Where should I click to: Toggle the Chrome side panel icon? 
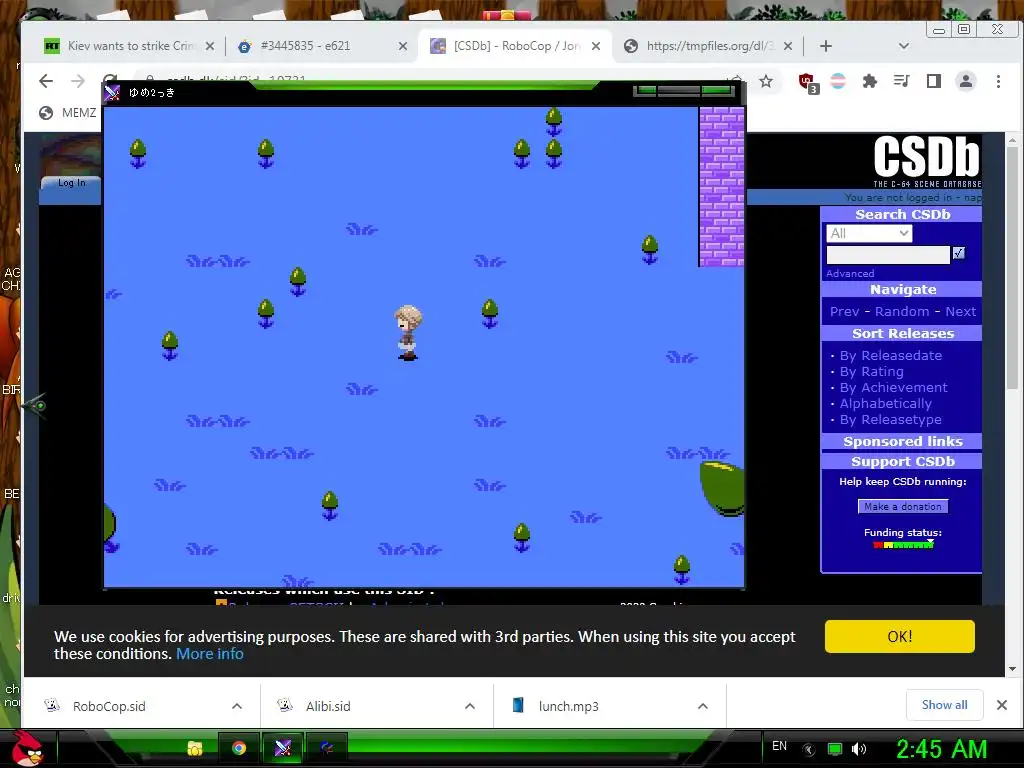[x=934, y=81]
